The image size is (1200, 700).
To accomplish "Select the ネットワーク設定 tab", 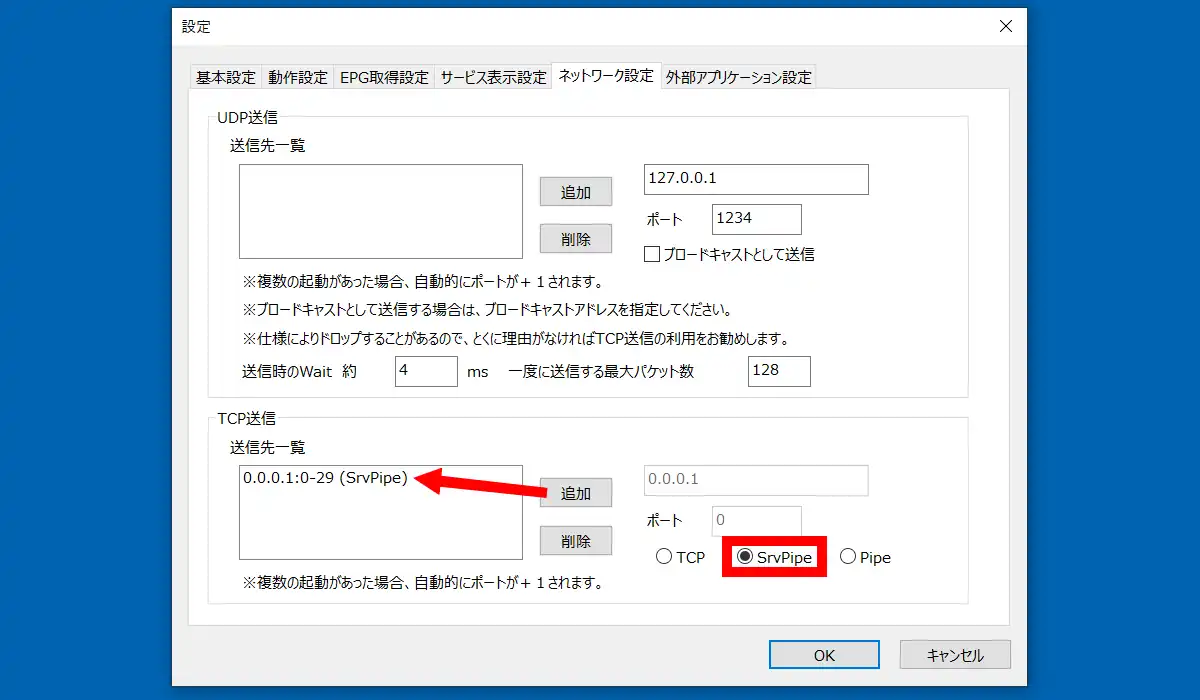I will [606, 75].
